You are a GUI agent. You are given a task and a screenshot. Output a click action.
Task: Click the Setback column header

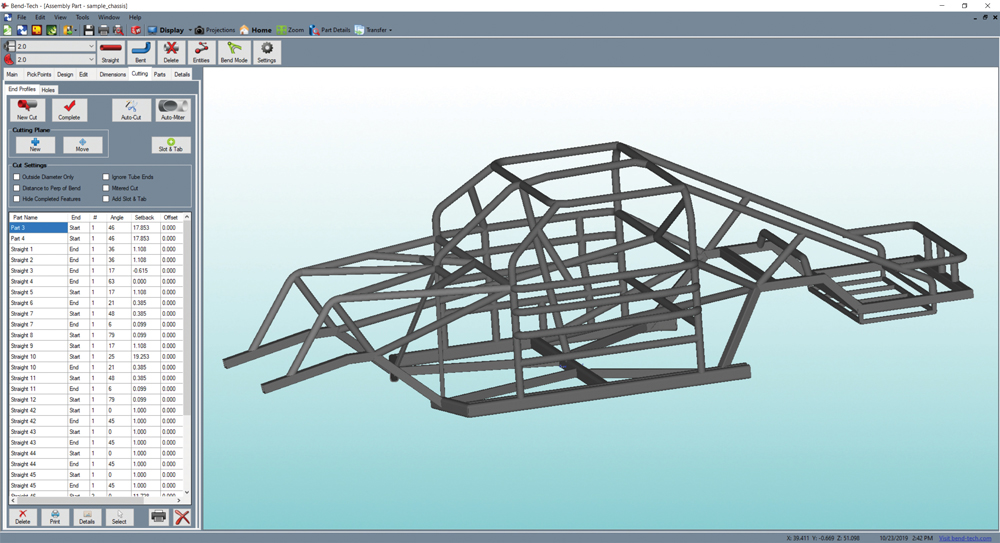(145, 217)
